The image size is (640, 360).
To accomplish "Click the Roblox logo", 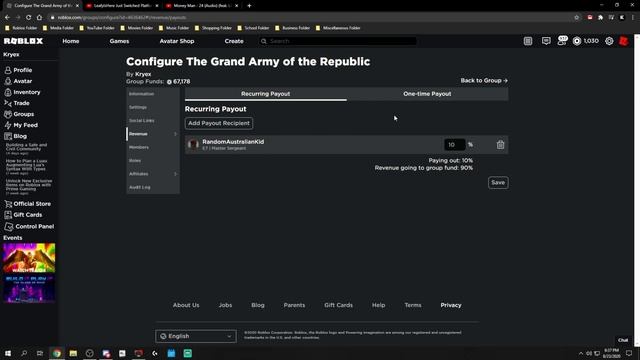I will click(x=23, y=41).
